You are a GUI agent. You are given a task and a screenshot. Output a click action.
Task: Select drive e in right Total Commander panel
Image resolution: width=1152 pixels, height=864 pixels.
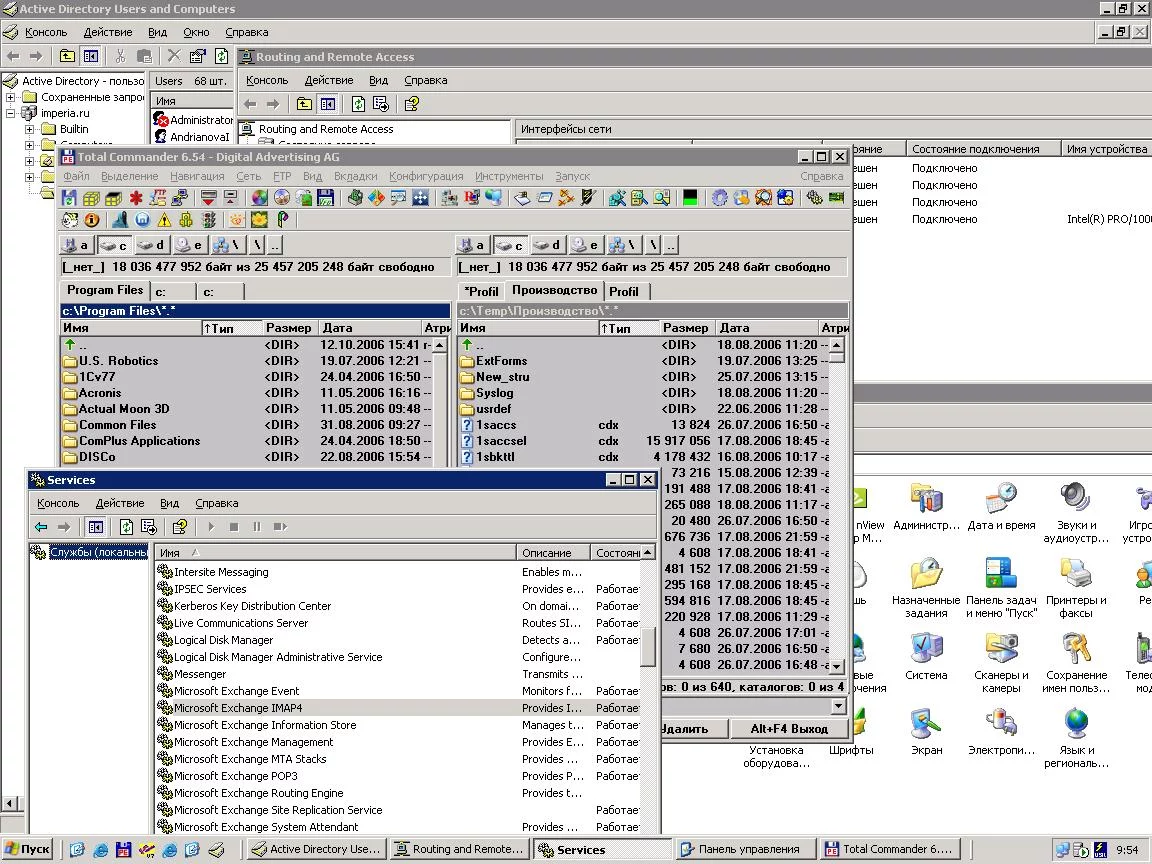coord(585,245)
